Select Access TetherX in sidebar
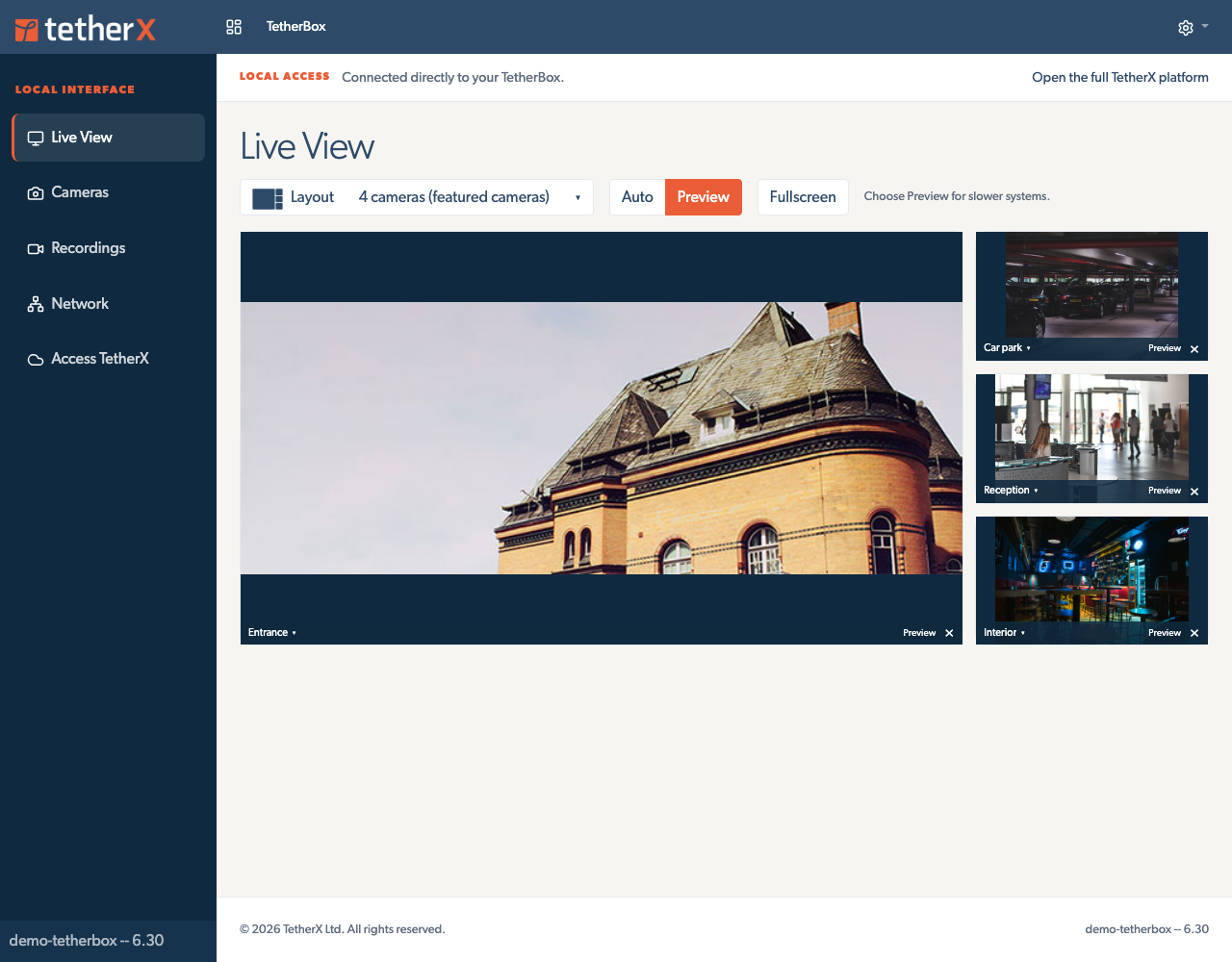The width and height of the screenshot is (1232, 962). click(109, 359)
